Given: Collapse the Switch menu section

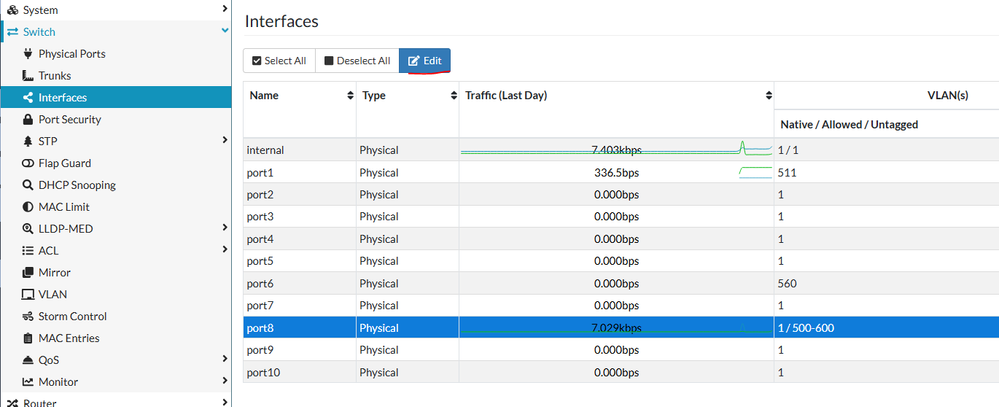Looking at the screenshot, I should 225,32.
